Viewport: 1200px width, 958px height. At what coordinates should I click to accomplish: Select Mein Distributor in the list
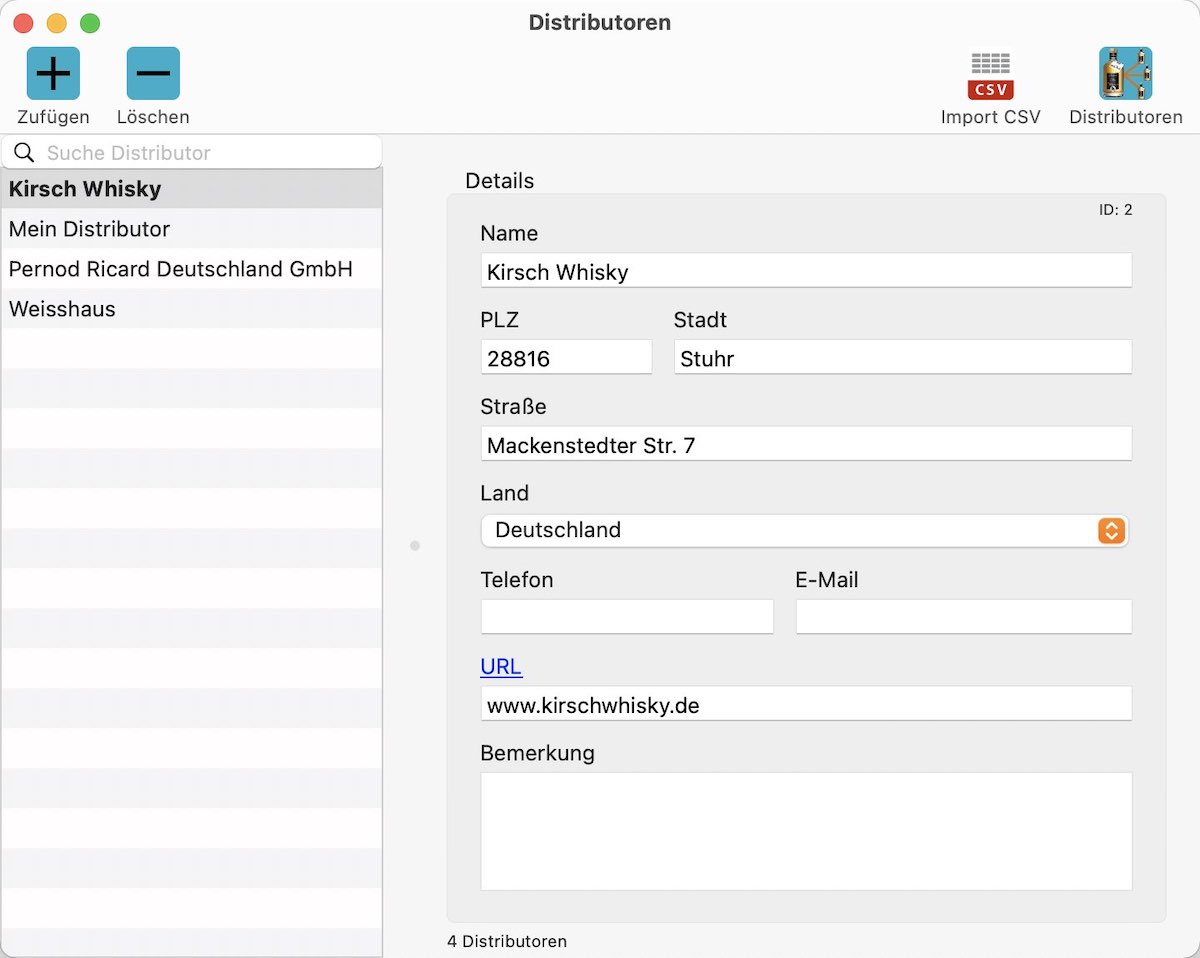coord(191,229)
